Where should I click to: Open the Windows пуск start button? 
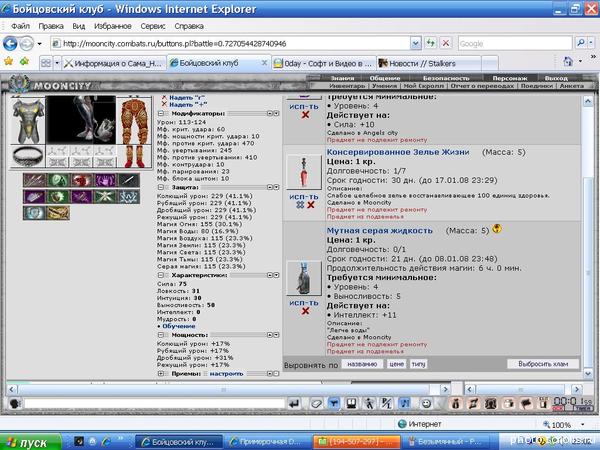31,442
